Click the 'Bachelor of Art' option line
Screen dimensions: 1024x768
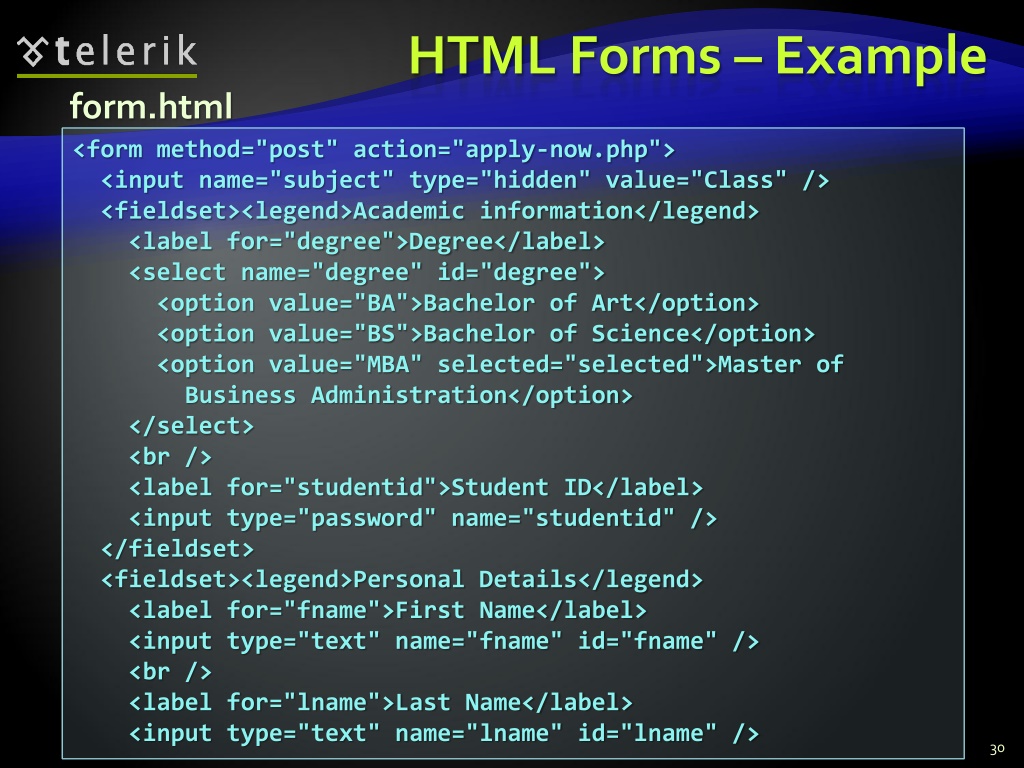point(458,303)
